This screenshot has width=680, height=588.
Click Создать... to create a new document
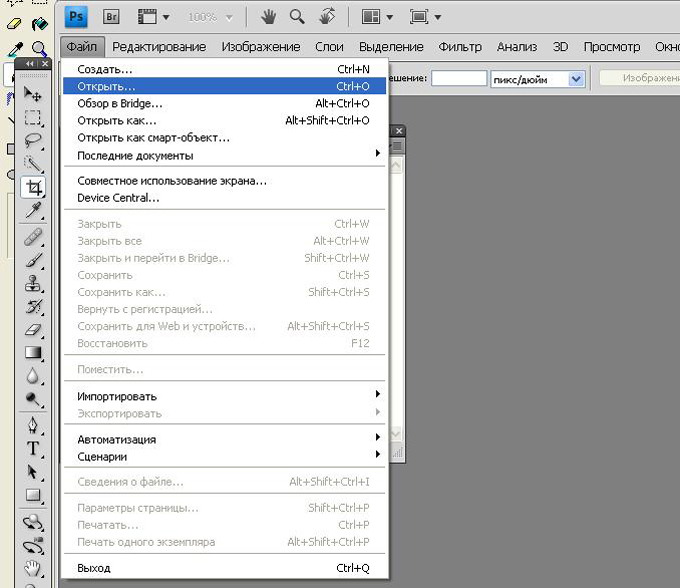click(105, 69)
